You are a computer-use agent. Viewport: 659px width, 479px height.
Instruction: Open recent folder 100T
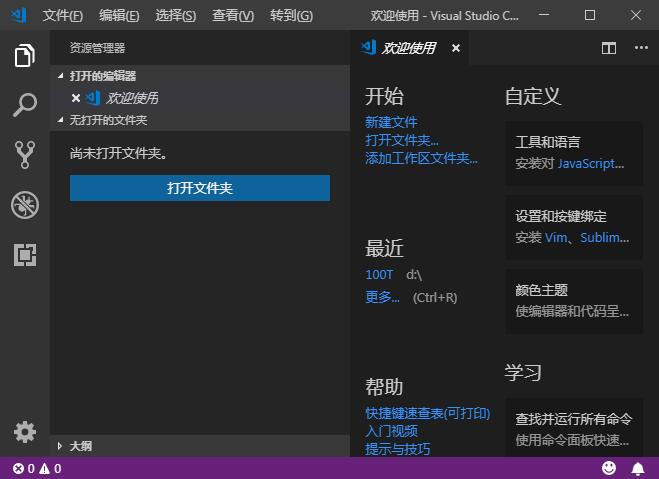click(x=379, y=275)
